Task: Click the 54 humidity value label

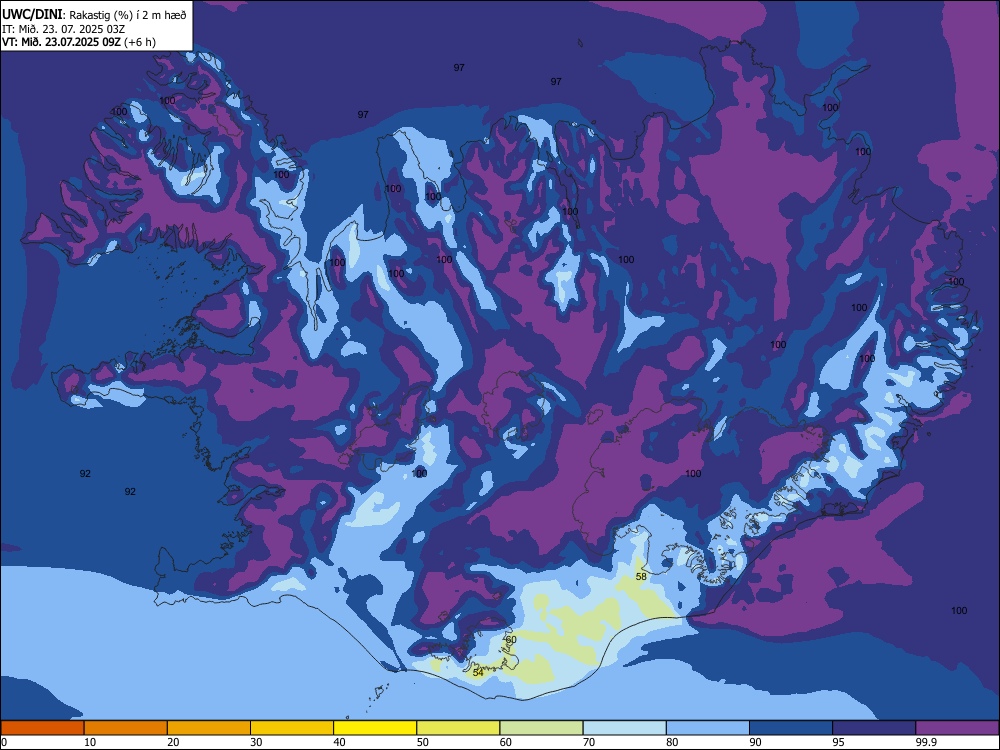Action: point(478,673)
